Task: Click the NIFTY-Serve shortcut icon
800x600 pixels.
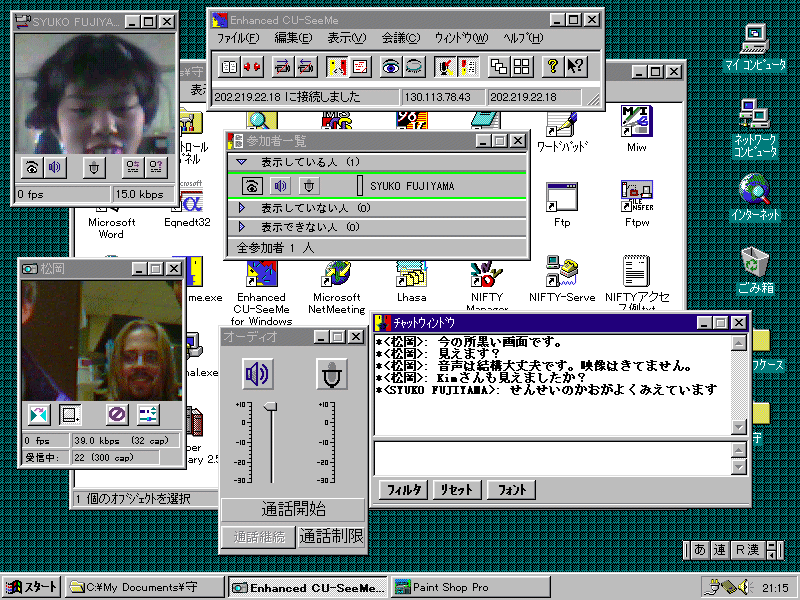Action: (x=561, y=271)
